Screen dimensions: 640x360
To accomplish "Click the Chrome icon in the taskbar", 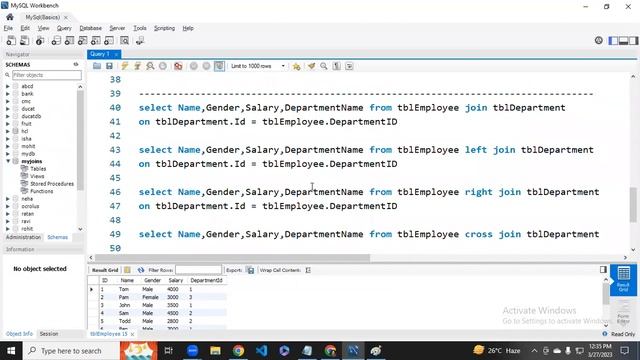I will tap(238, 351).
